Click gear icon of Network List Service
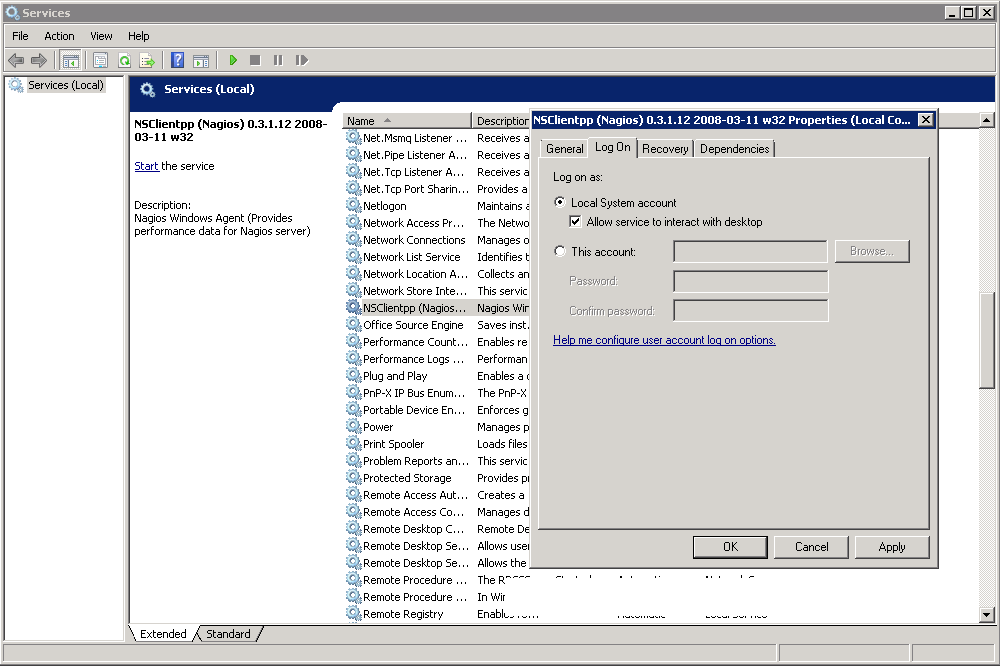This screenshot has height=666, width=1000. [x=353, y=256]
